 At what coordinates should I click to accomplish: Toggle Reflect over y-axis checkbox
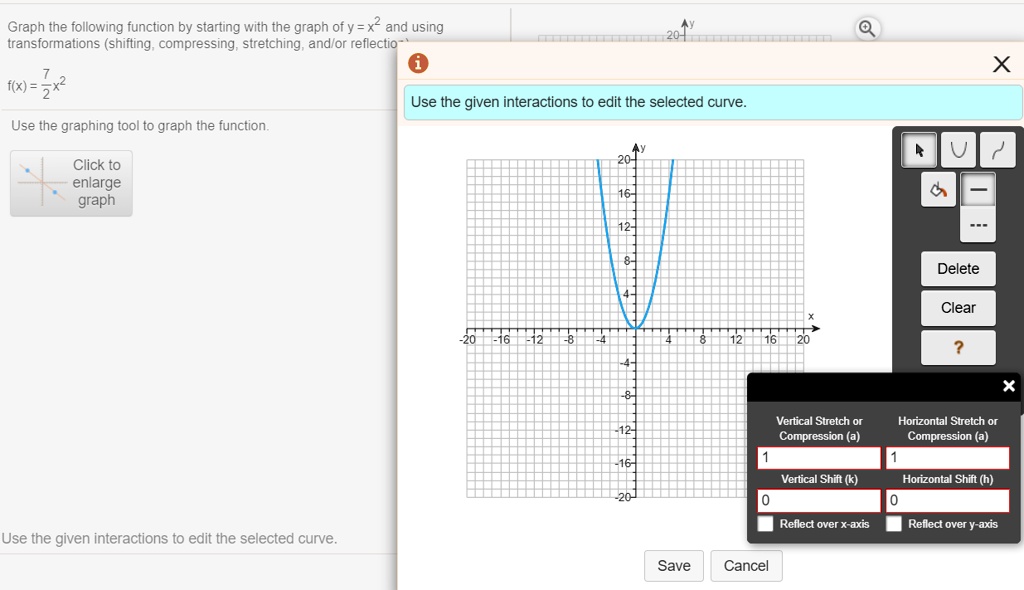coord(894,523)
